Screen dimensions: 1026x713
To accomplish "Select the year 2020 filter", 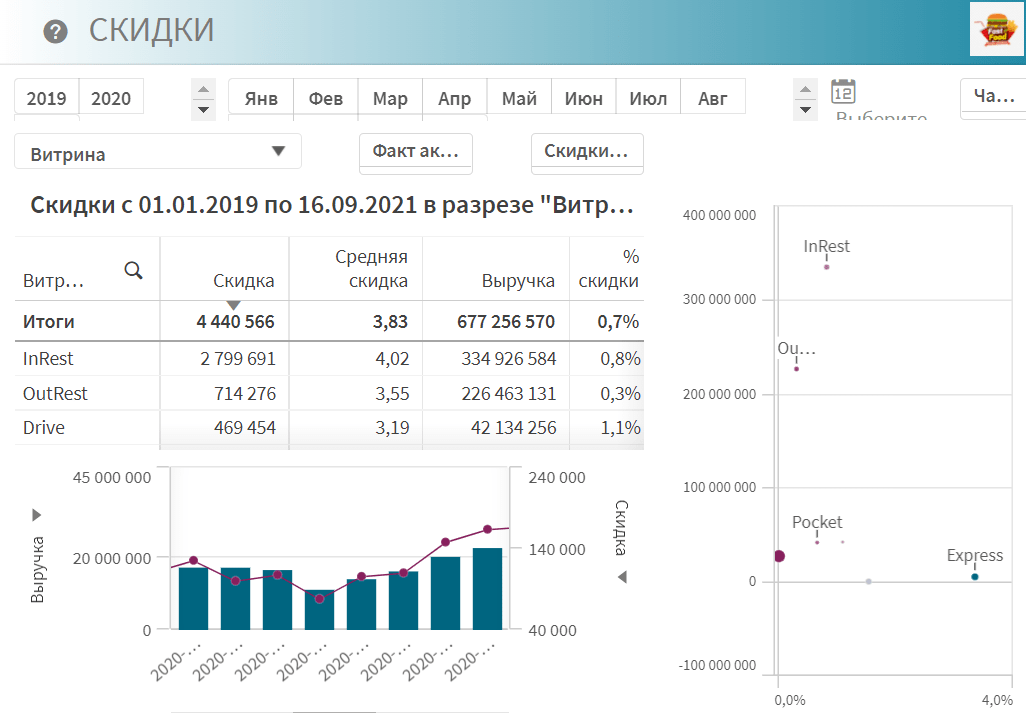I will coord(111,98).
